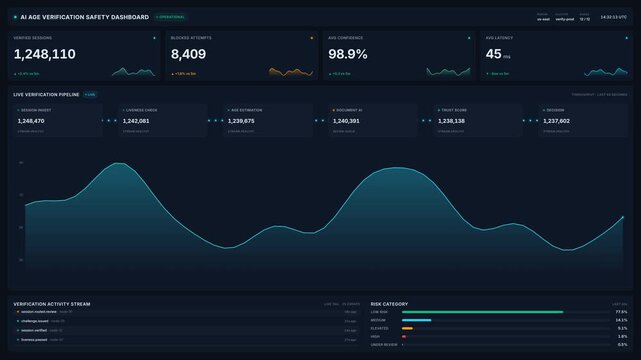Image resolution: width=641 pixels, height=360 pixels.
Task: Click the Under Review risk label
Action: (384, 344)
